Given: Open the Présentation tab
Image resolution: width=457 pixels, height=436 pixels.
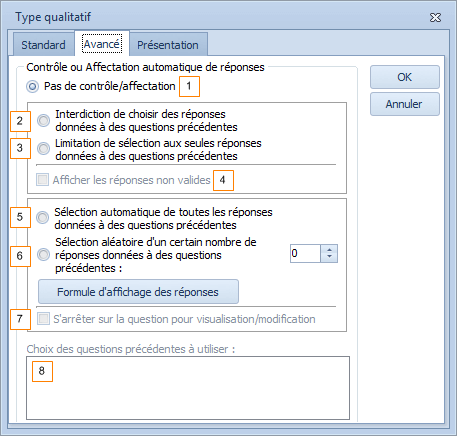Looking at the screenshot, I should tap(168, 45).
